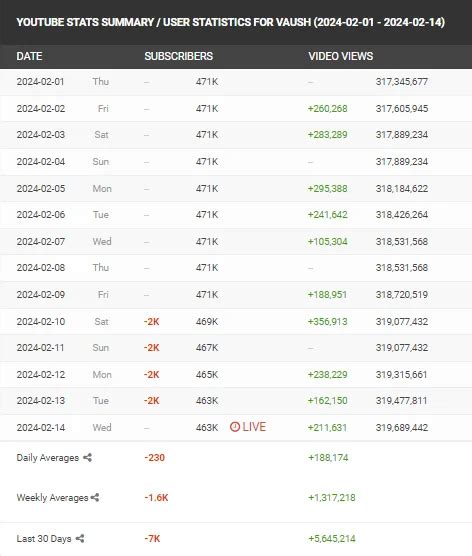Viewport: 472px width, 556px height.
Task: Click the red LIVE clock icon
Action: pyautogui.click(x=235, y=427)
